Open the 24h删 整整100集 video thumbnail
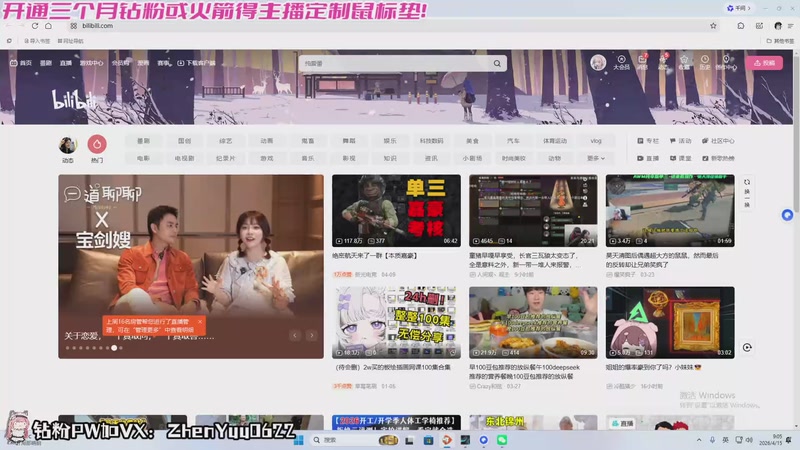This screenshot has width=800, height=450. tap(396, 322)
